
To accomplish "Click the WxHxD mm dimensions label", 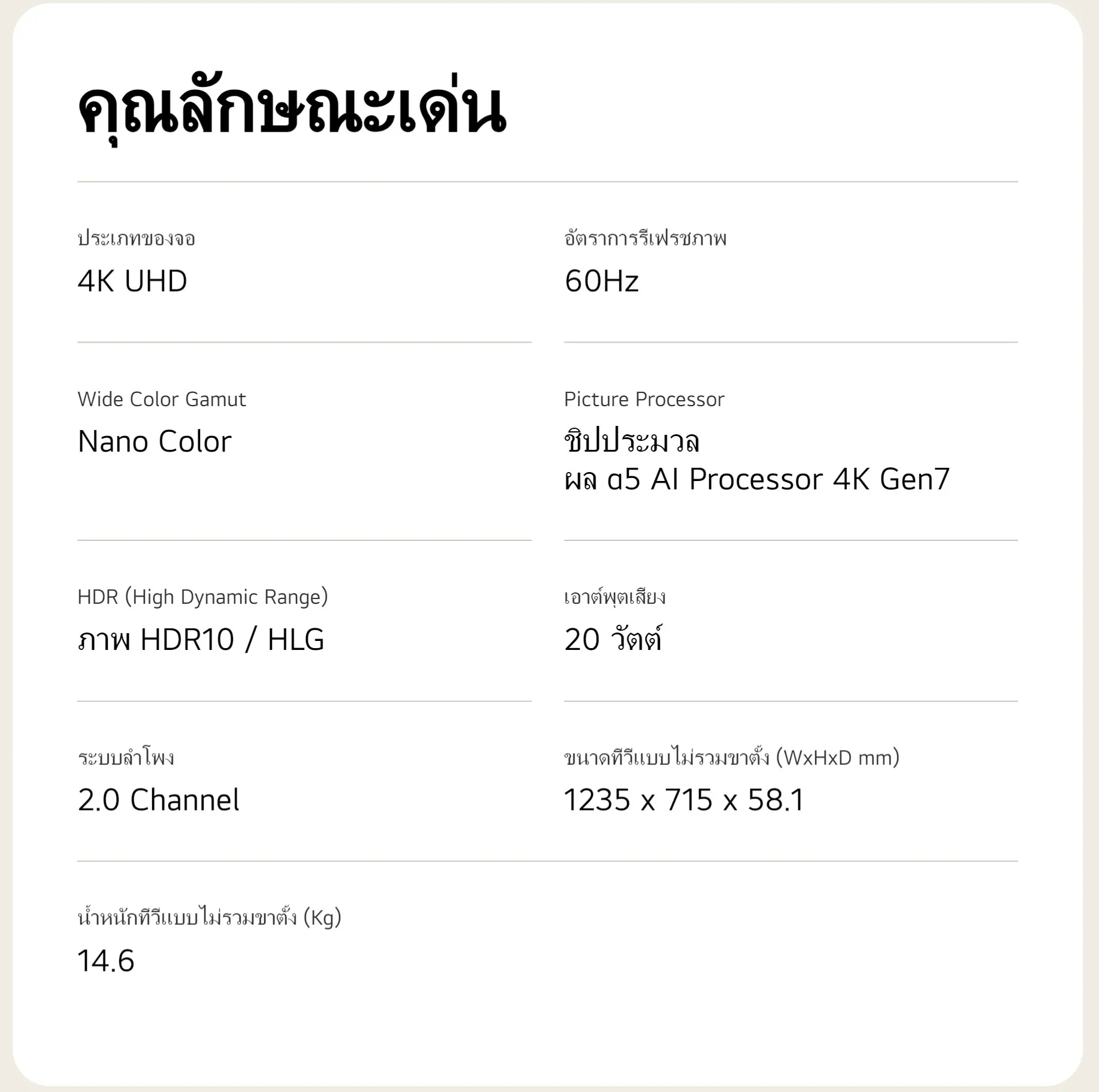I will [731, 758].
